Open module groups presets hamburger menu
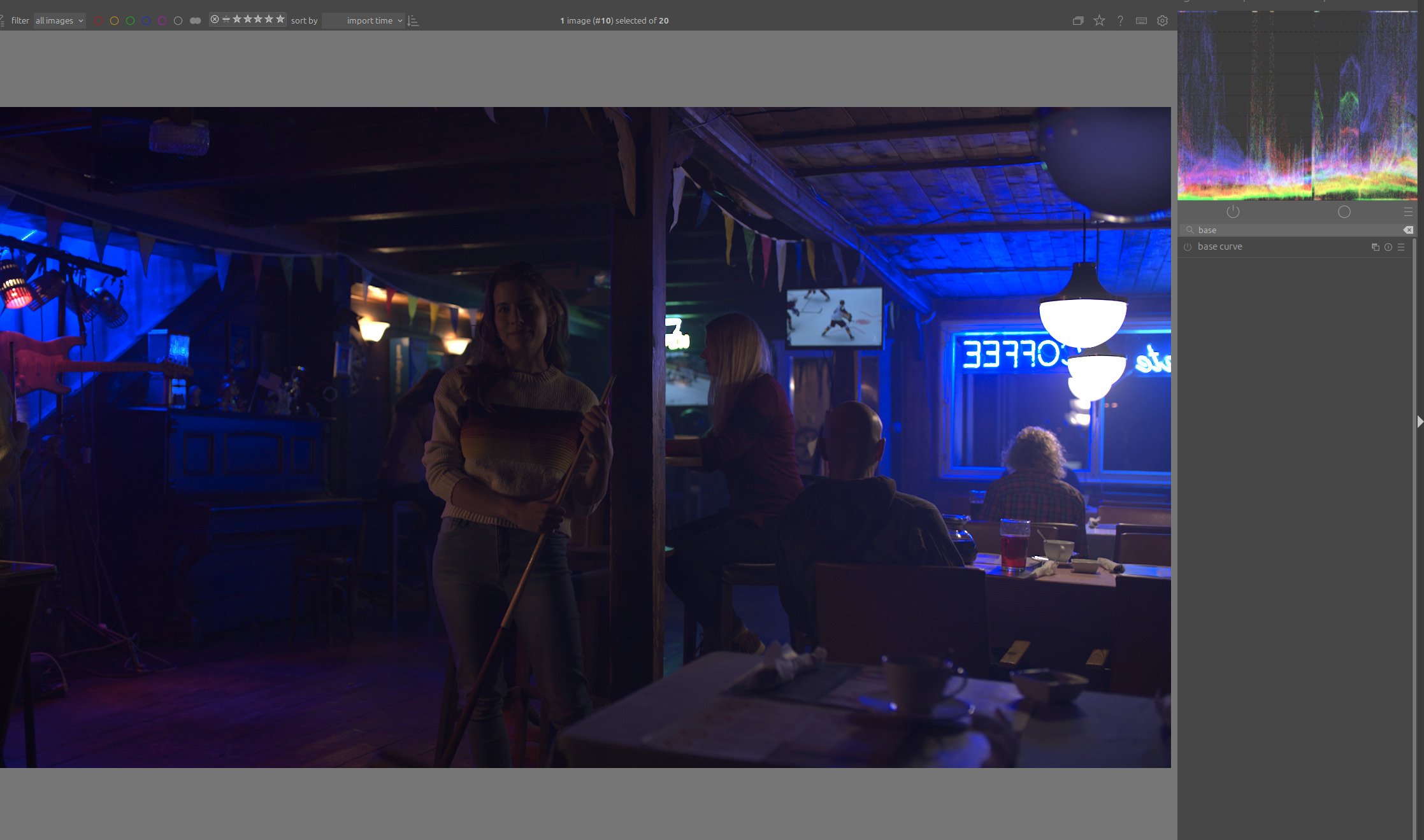This screenshot has width=1424, height=840. point(1408,211)
